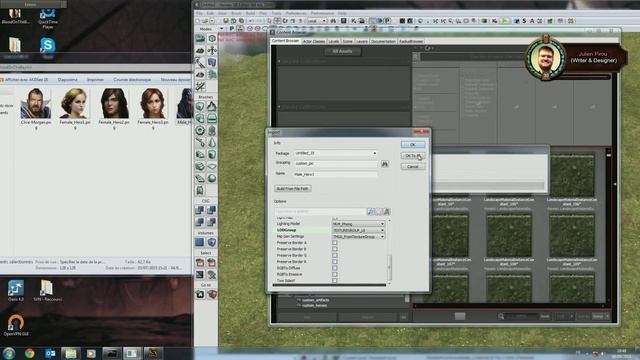The width and height of the screenshot is (640, 360).
Task: Click OK To All button
Action: 413,156
